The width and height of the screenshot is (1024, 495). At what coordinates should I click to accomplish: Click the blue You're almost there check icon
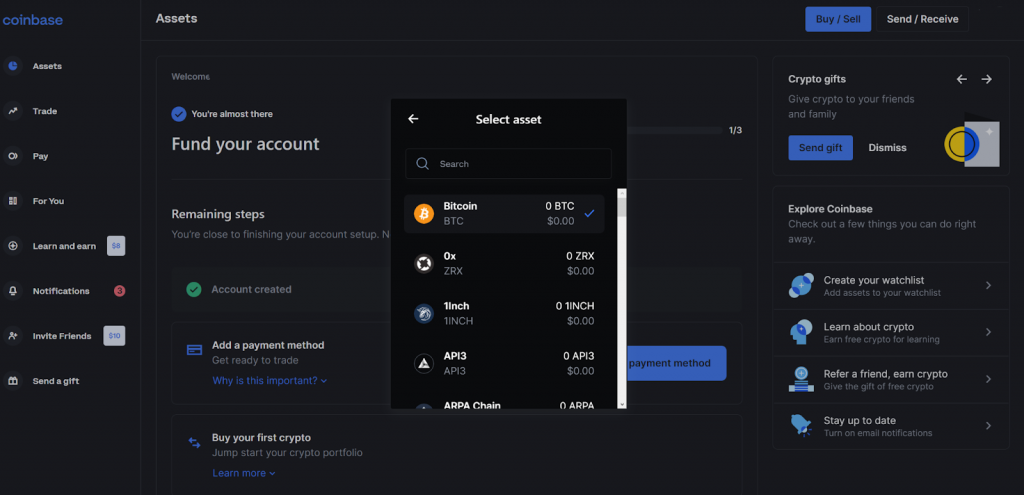pyautogui.click(x=179, y=114)
